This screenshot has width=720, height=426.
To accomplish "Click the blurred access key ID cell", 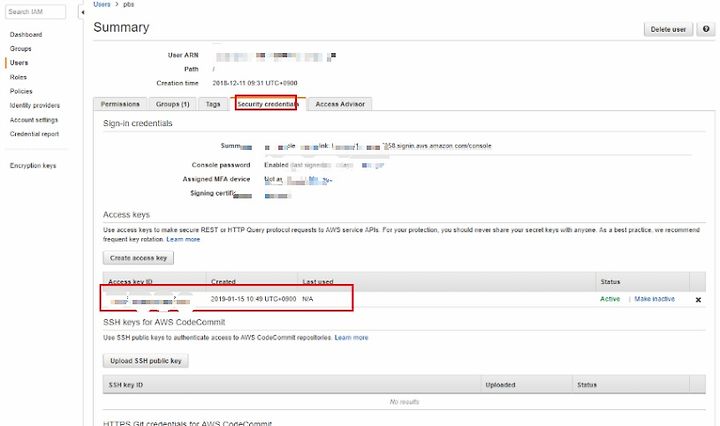I will click(151, 302).
